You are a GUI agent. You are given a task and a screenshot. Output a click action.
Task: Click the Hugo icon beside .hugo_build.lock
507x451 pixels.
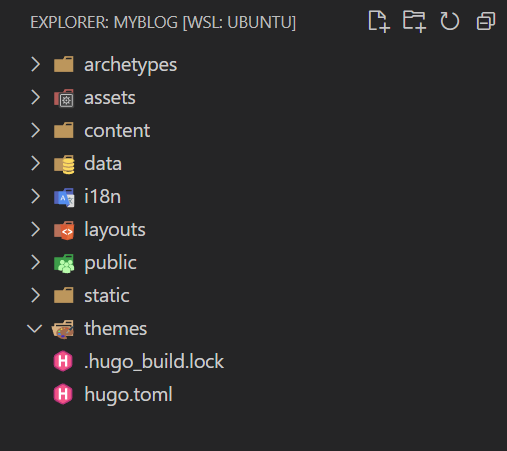pos(63,361)
